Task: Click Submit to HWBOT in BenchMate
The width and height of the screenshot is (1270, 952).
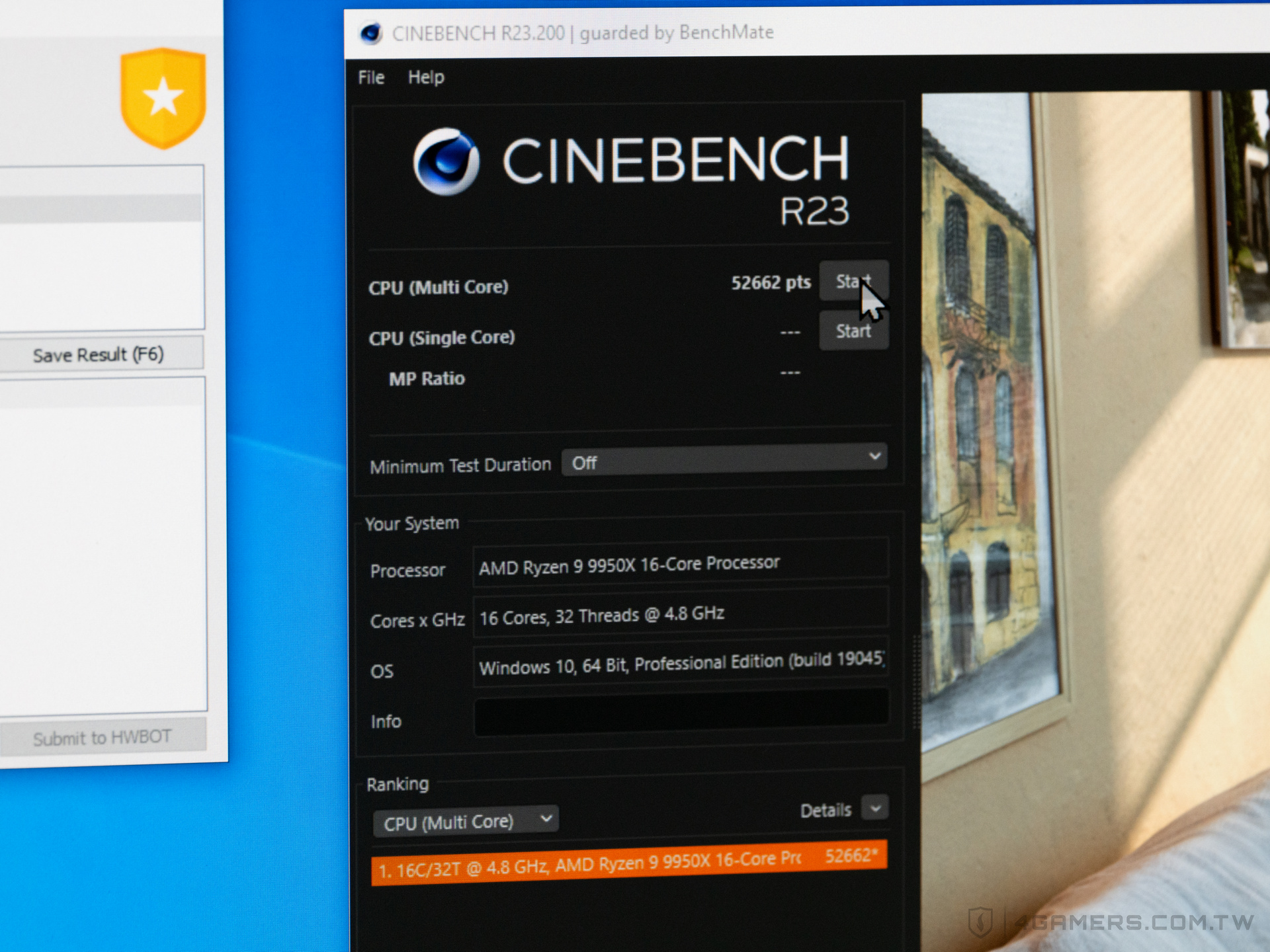Action: tap(103, 737)
